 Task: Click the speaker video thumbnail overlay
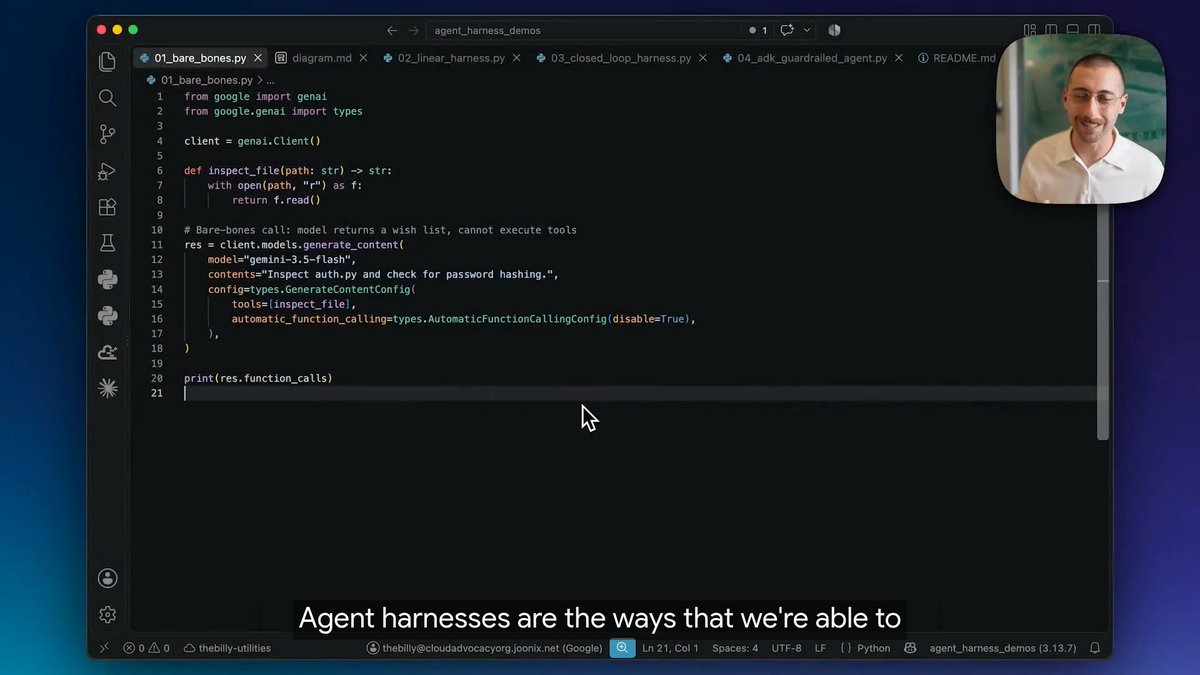click(x=1081, y=119)
